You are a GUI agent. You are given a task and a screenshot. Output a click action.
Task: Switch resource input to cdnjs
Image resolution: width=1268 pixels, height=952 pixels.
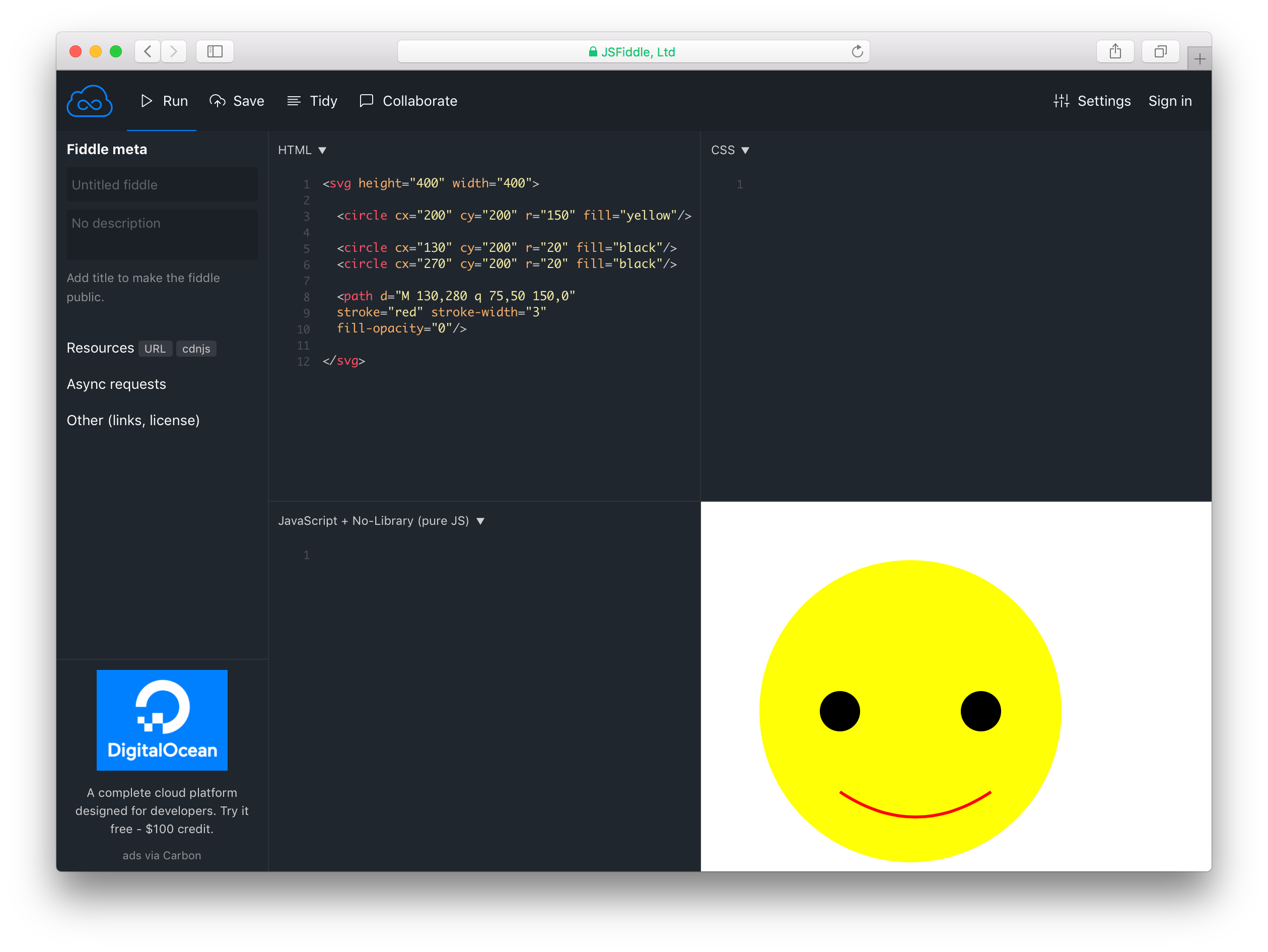tap(196, 348)
